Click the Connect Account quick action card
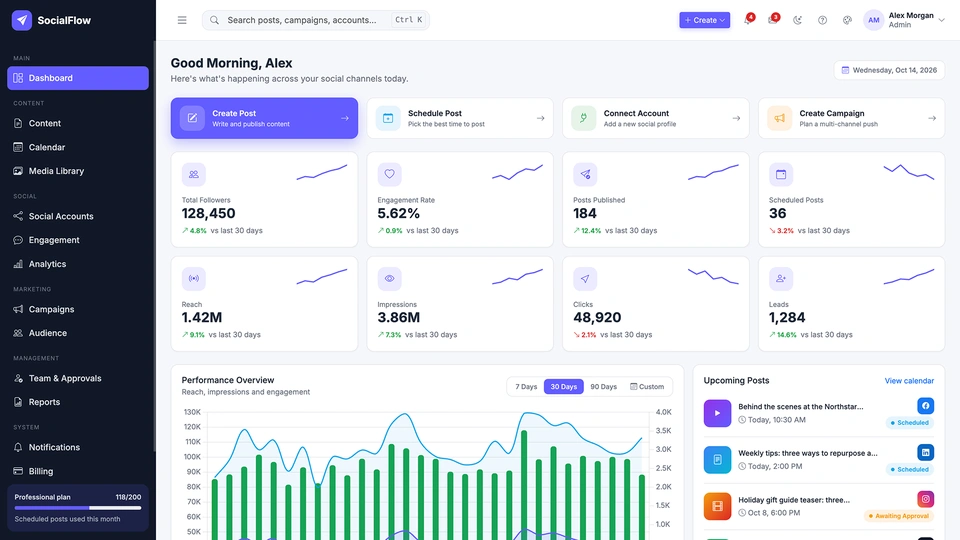The height and width of the screenshot is (540, 960). (x=656, y=118)
